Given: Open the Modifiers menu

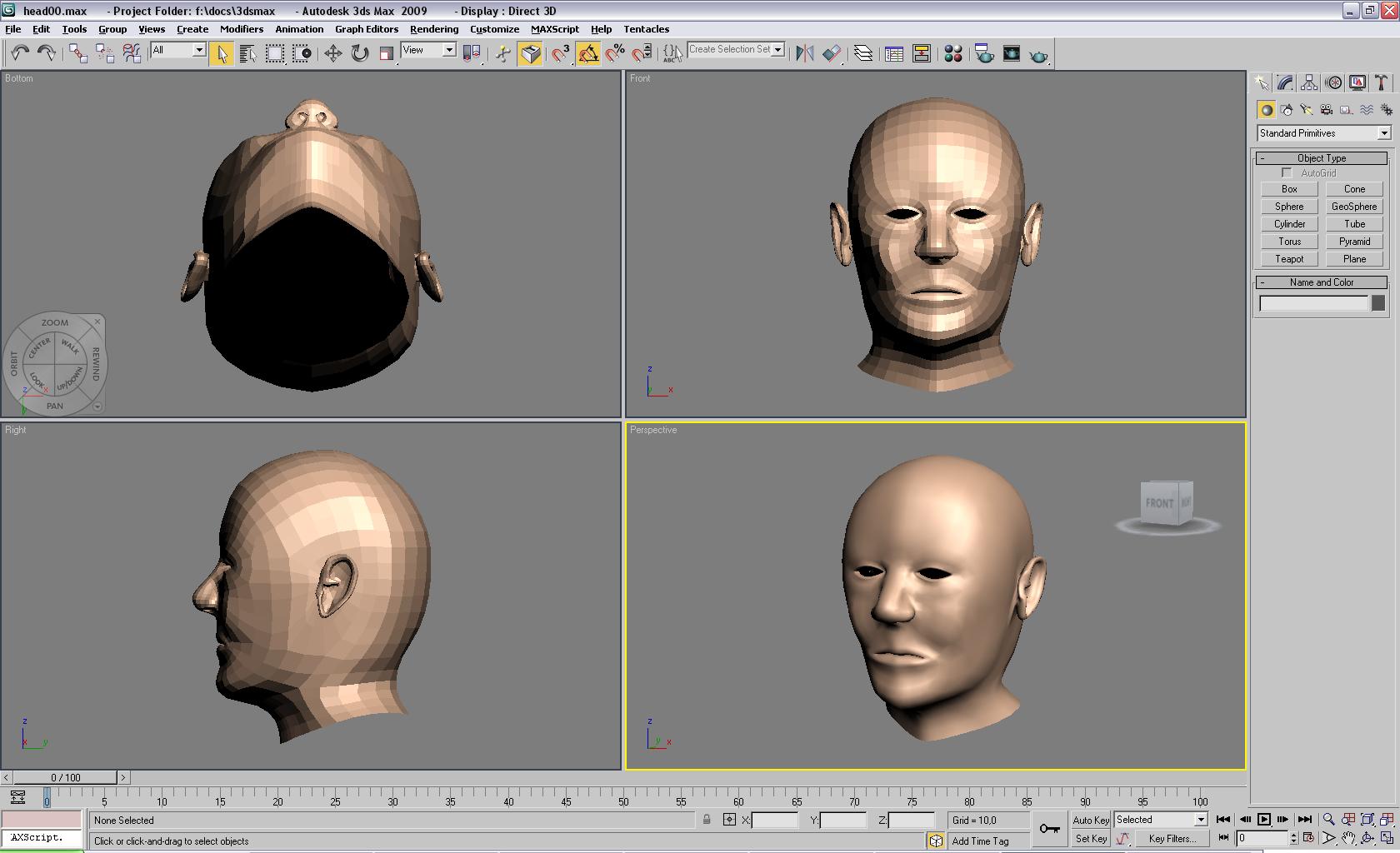Looking at the screenshot, I should point(241,29).
